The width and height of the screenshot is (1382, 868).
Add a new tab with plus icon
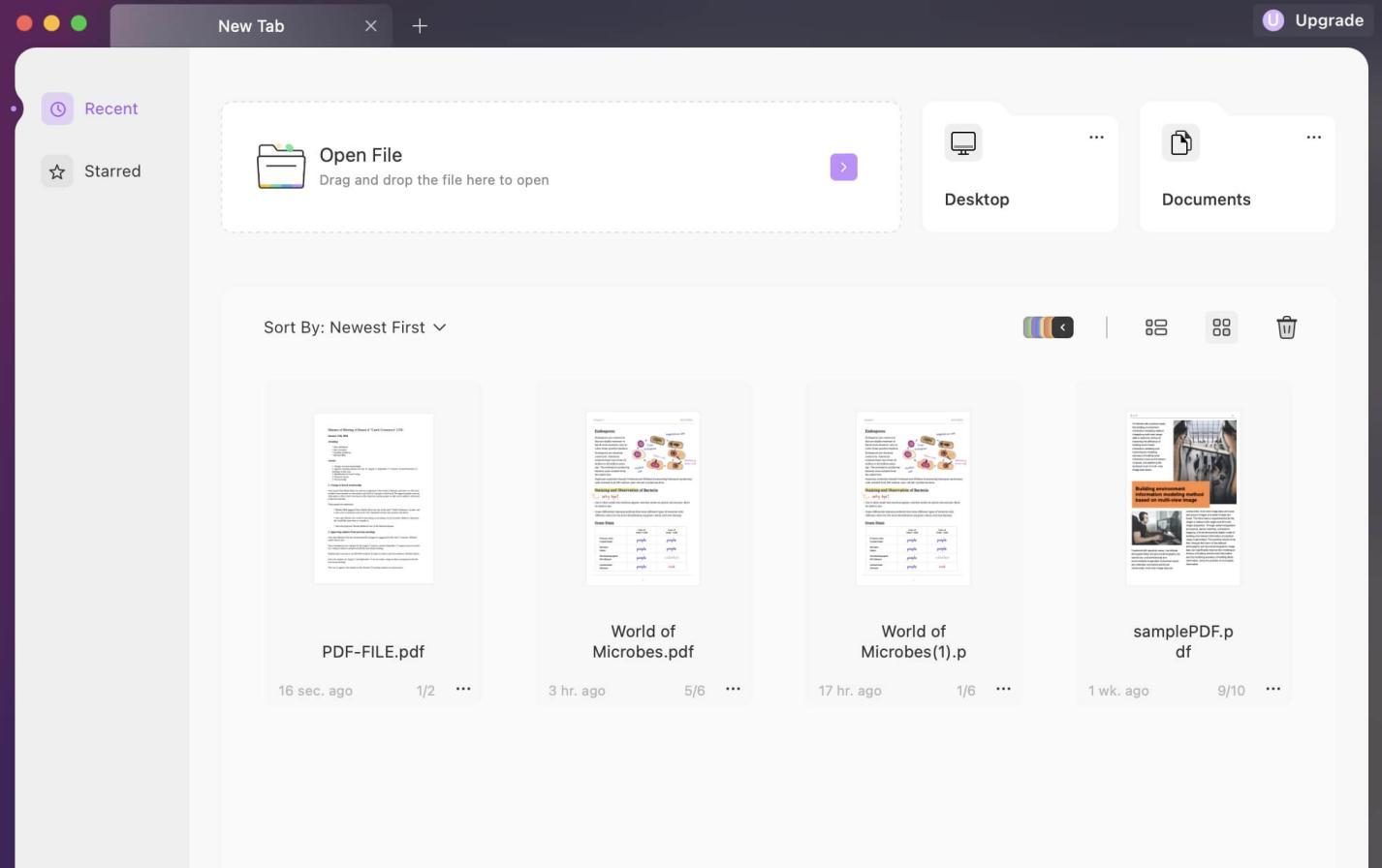(420, 26)
